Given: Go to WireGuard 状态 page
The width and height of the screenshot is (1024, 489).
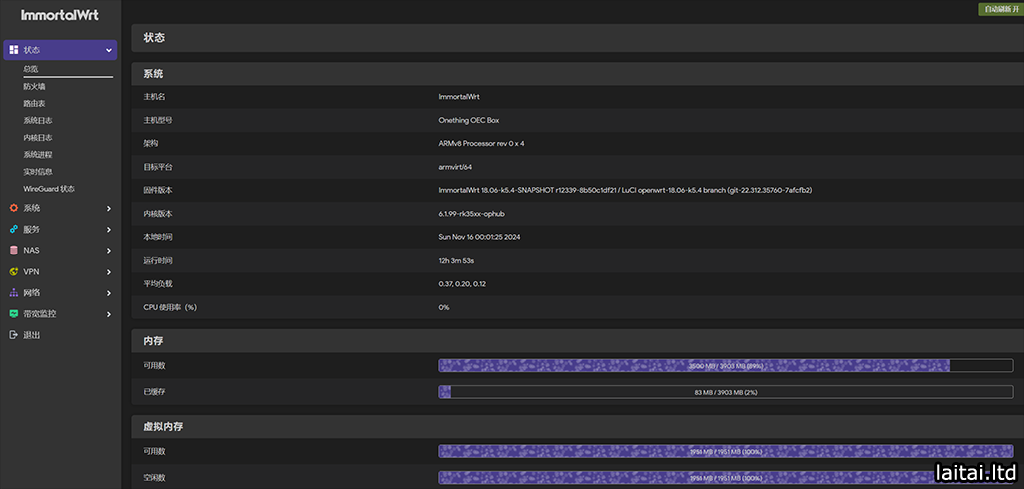Looking at the screenshot, I should [49, 188].
